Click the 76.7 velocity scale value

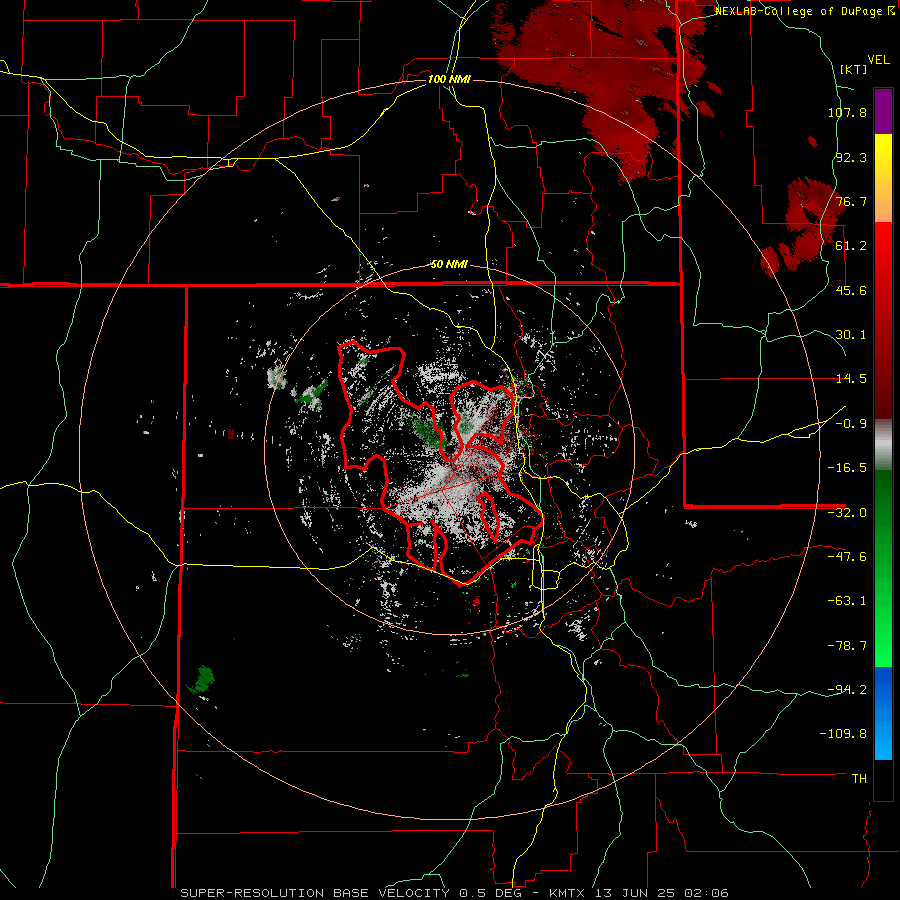click(x=851, y=201)
